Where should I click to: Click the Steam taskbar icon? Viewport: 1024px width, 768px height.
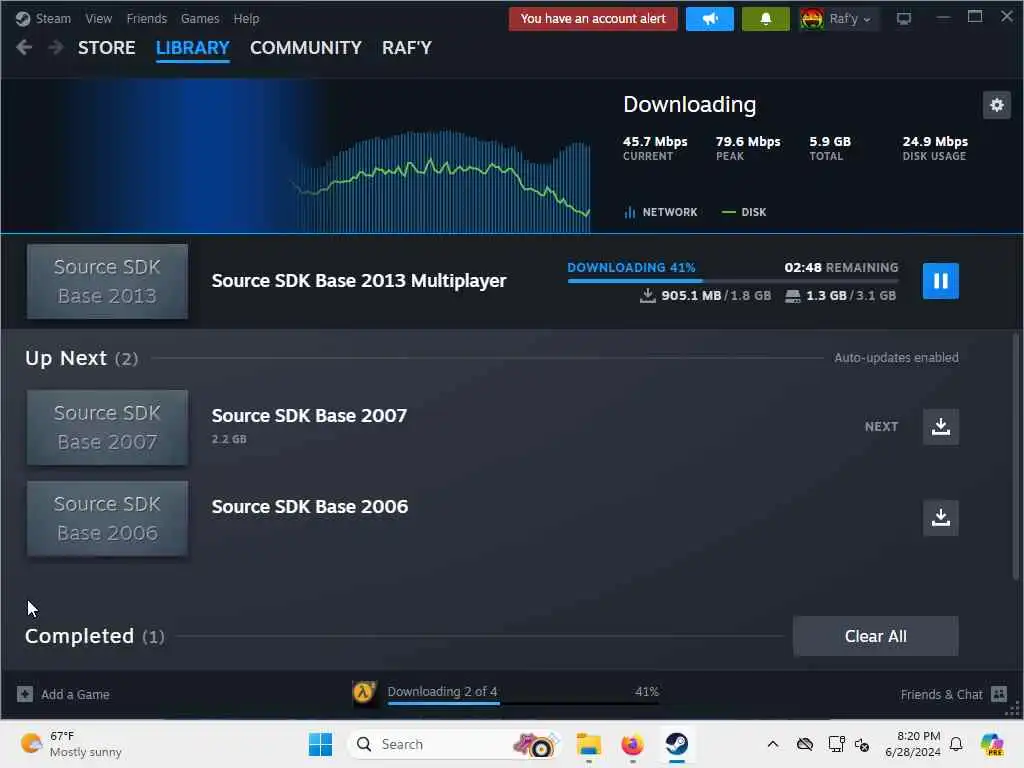click(677, 744)
